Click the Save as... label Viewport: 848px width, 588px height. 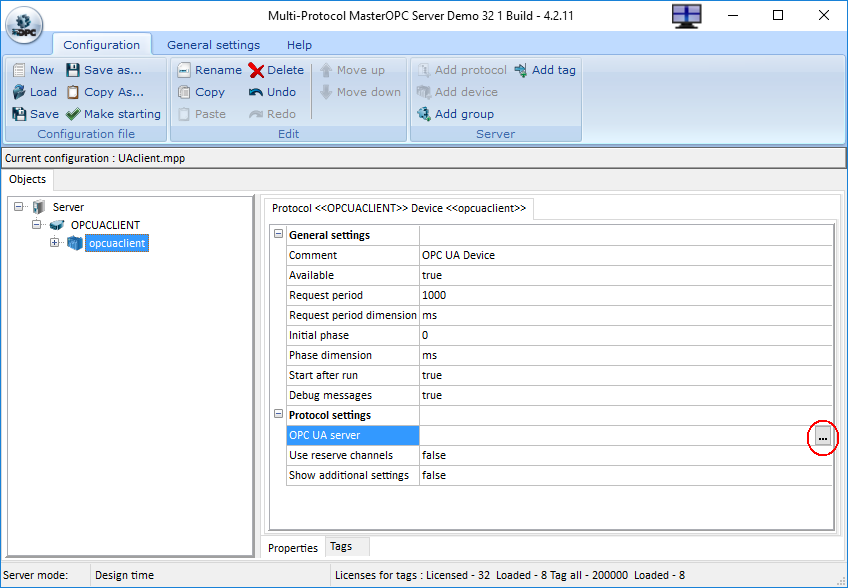[113, 70]
